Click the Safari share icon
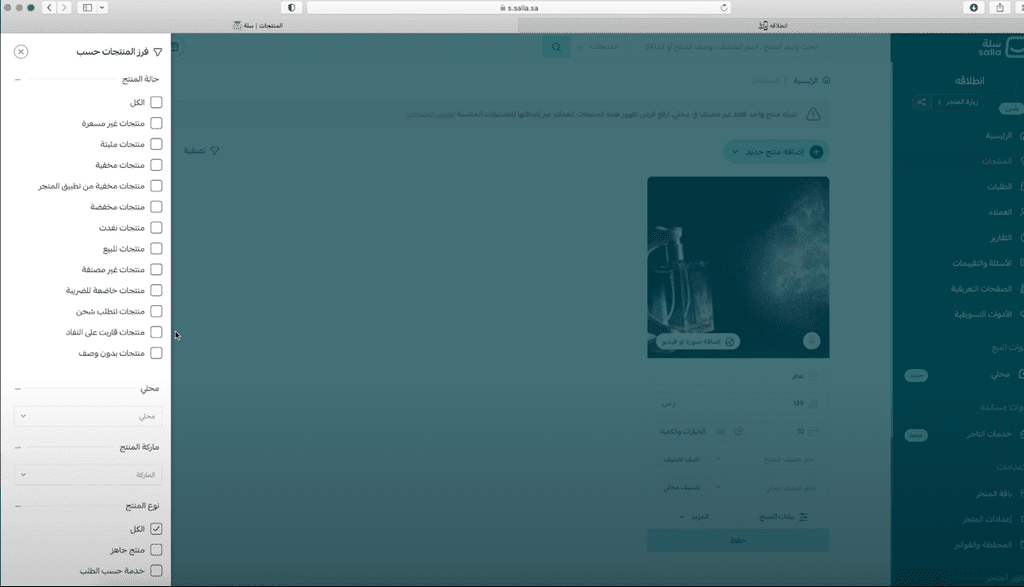Screen dimensions: 1024x587 pyautogui.click(x=1000, y=8)
